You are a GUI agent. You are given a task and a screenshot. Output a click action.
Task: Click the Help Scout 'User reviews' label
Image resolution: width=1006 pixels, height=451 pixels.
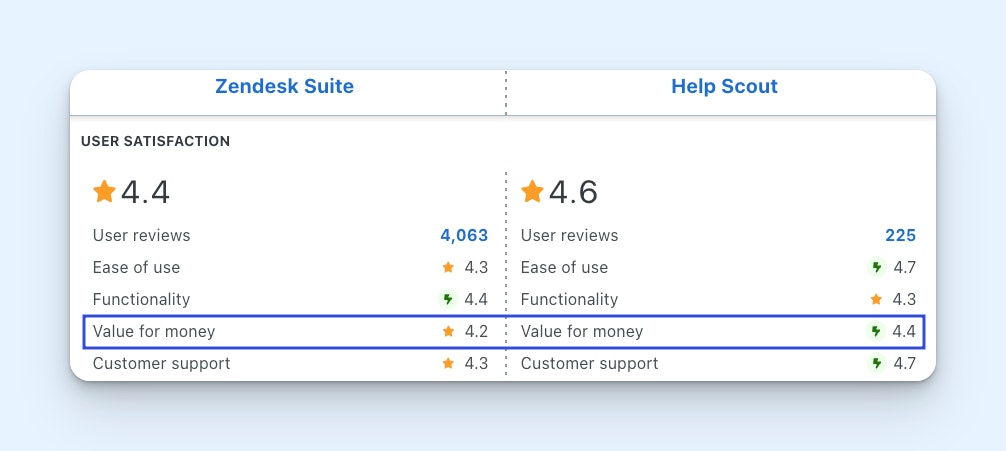[570, 235]
